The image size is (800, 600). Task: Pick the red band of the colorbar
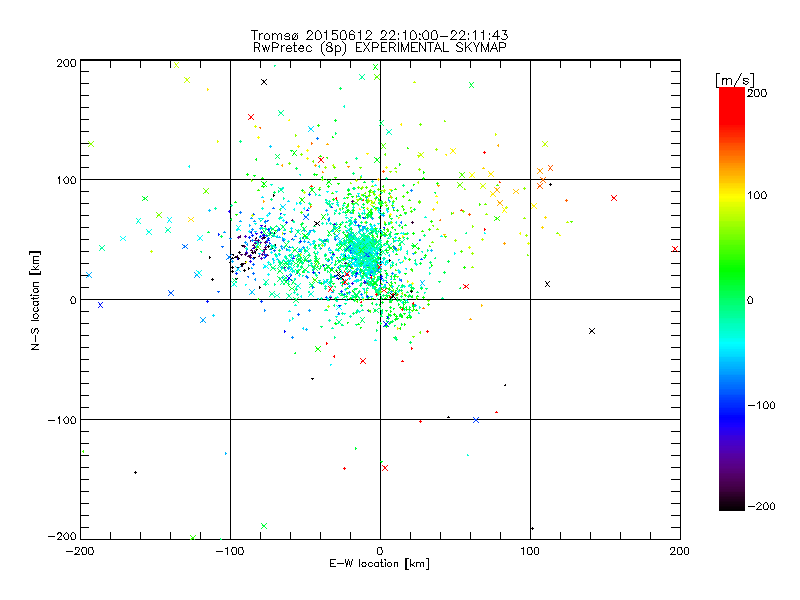click(x=732, y=105)
